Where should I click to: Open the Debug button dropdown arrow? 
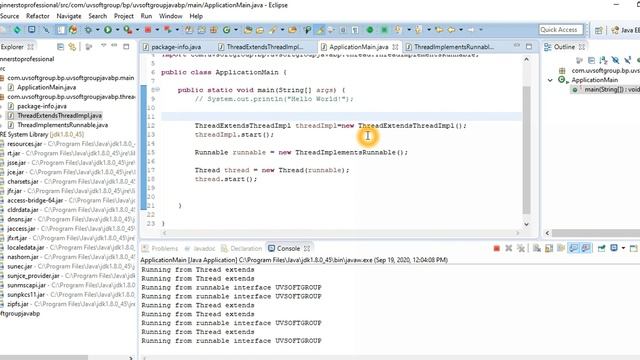pyautogui.click(x=97, y=30)
